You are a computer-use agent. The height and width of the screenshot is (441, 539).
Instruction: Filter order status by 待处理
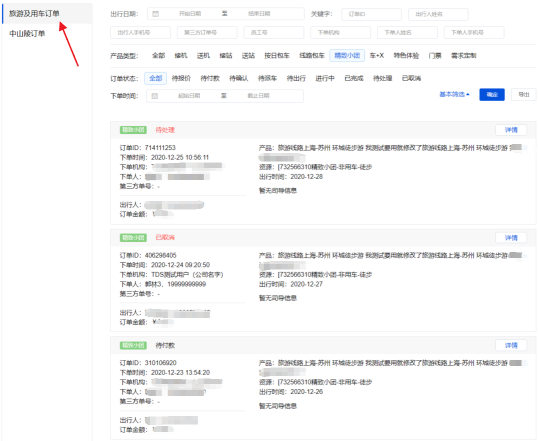(x=383, y=78)
